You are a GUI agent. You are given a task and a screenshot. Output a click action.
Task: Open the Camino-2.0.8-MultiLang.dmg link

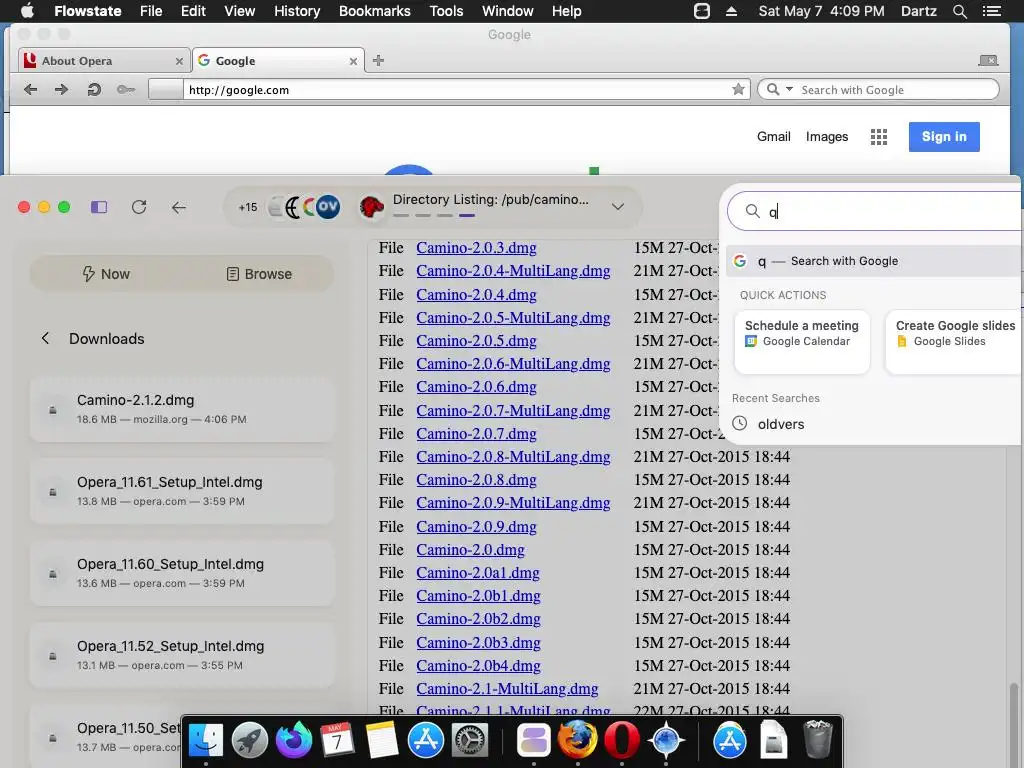tap(513, 456)
